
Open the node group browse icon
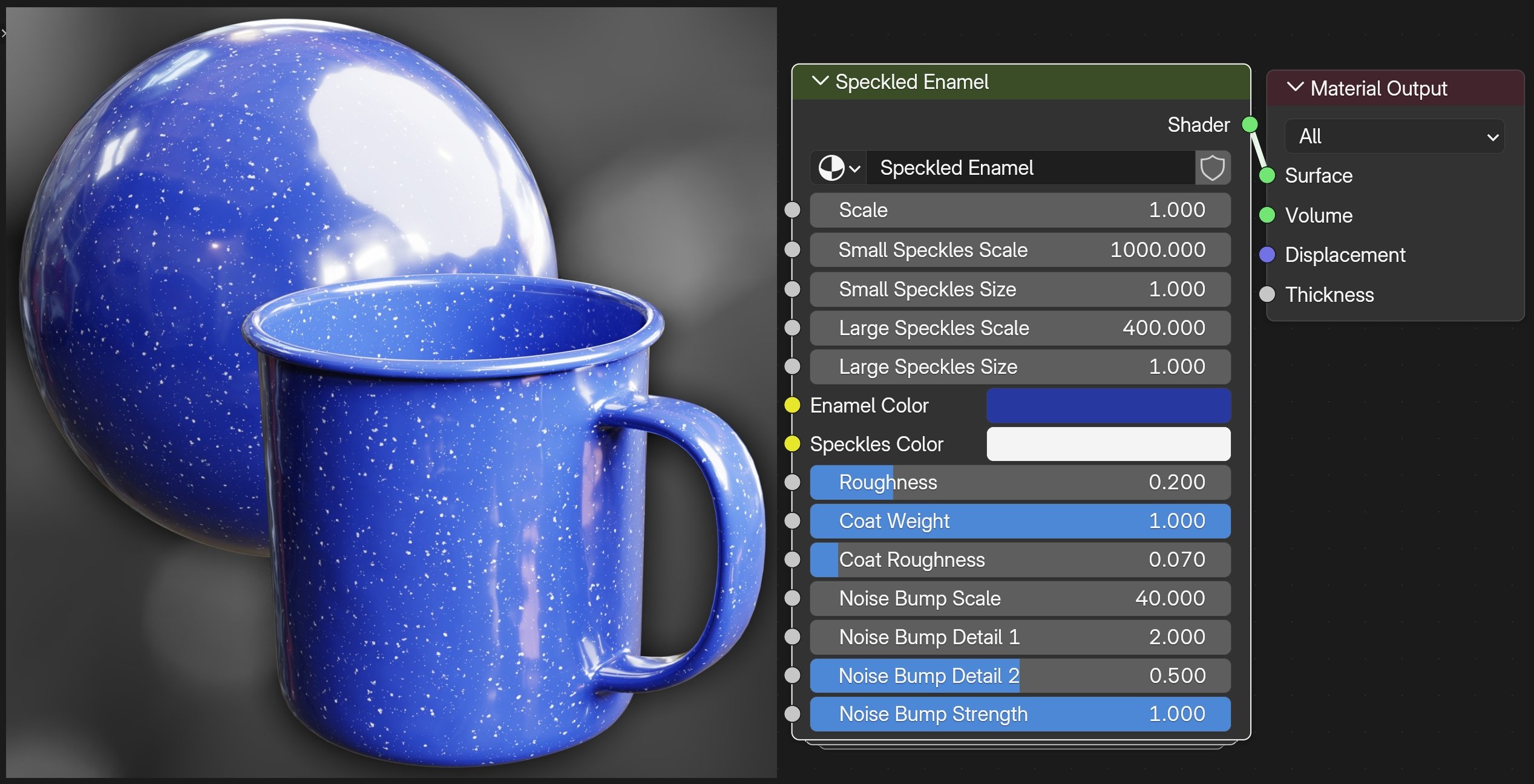point(838,168)
